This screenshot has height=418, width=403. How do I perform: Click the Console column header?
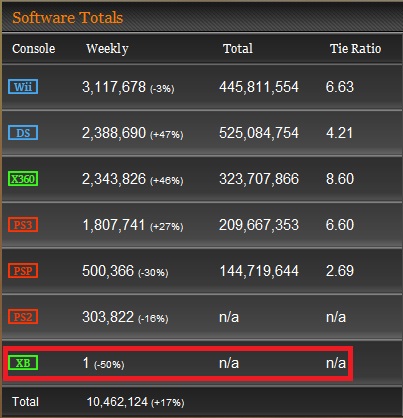34,49
